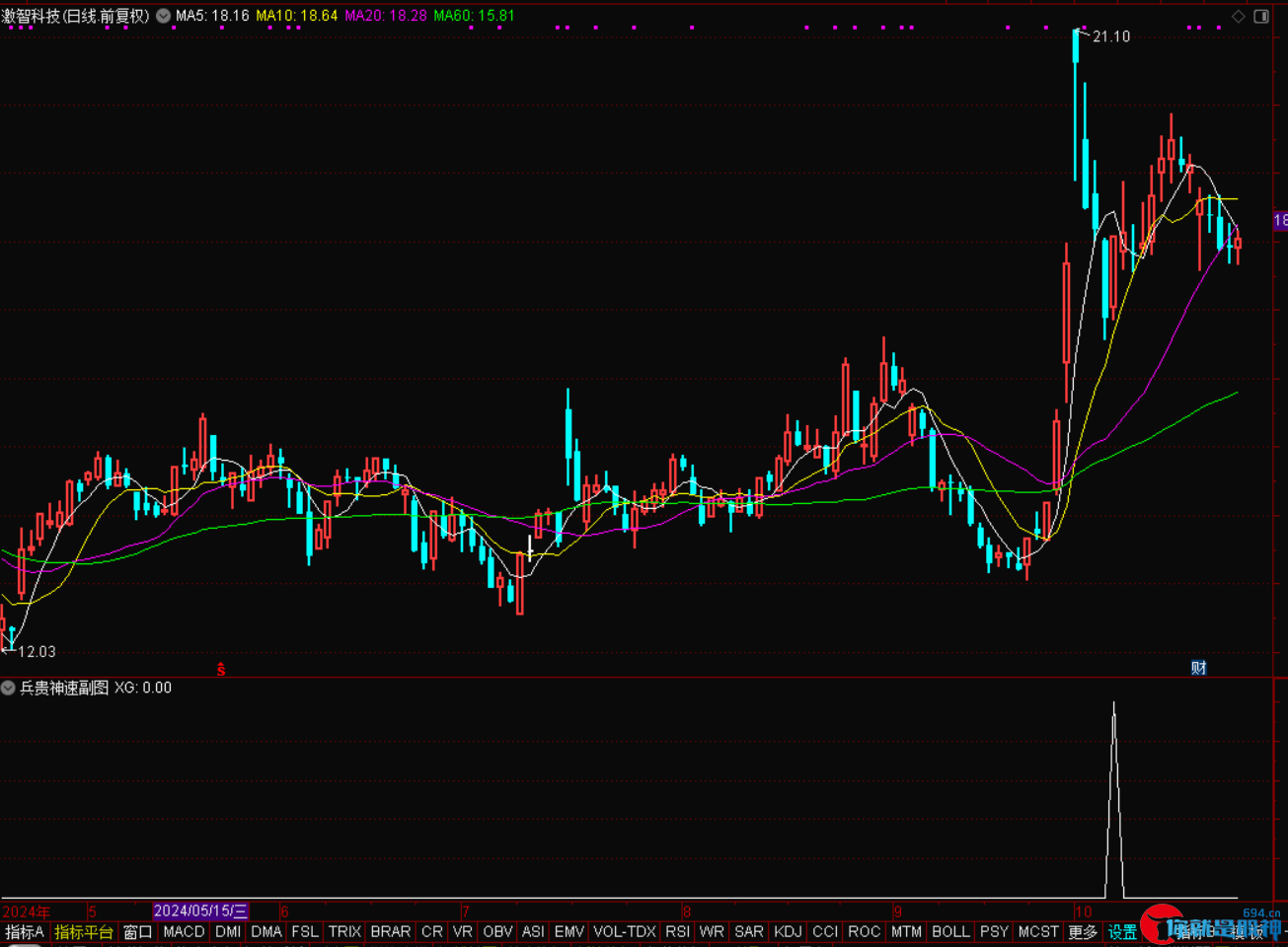Open the 指标A tab
The image size is (1288, 947).
pyautogui.click(x=25, y=931)
